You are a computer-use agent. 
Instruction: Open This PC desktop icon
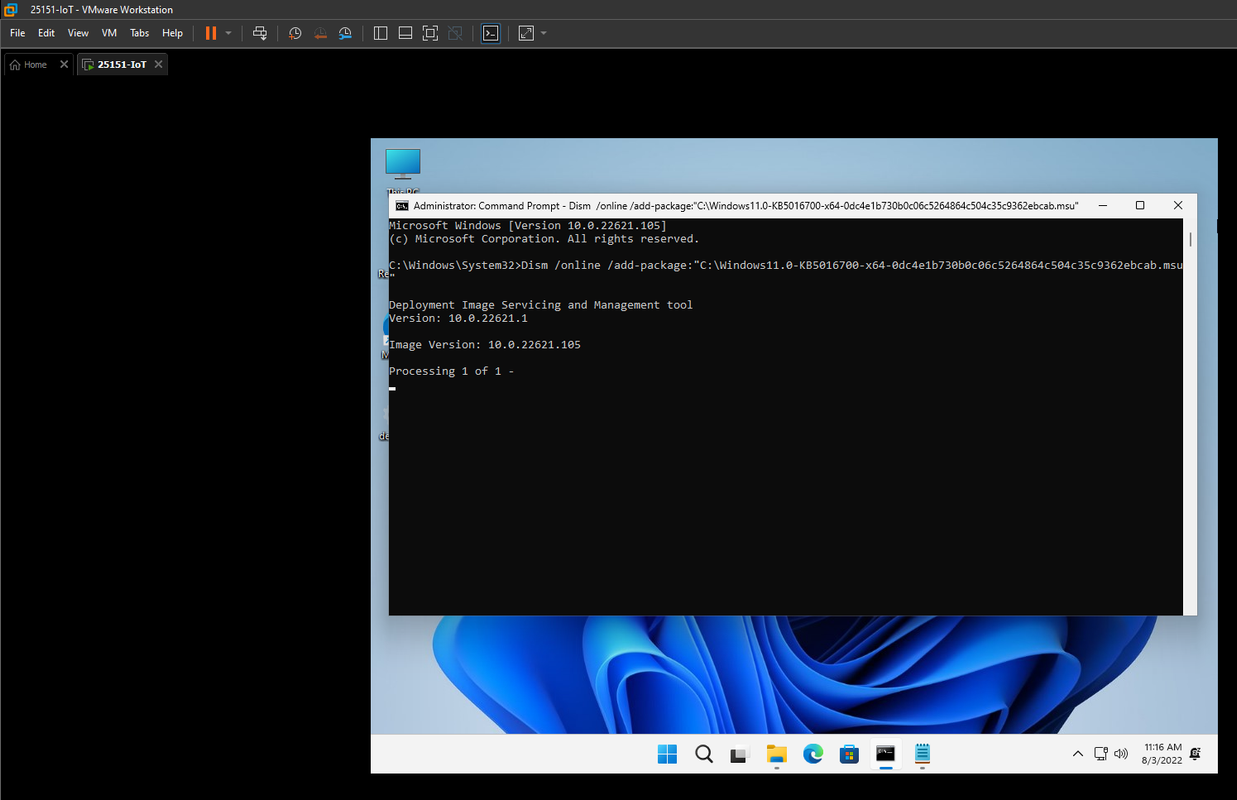point(402,171)
